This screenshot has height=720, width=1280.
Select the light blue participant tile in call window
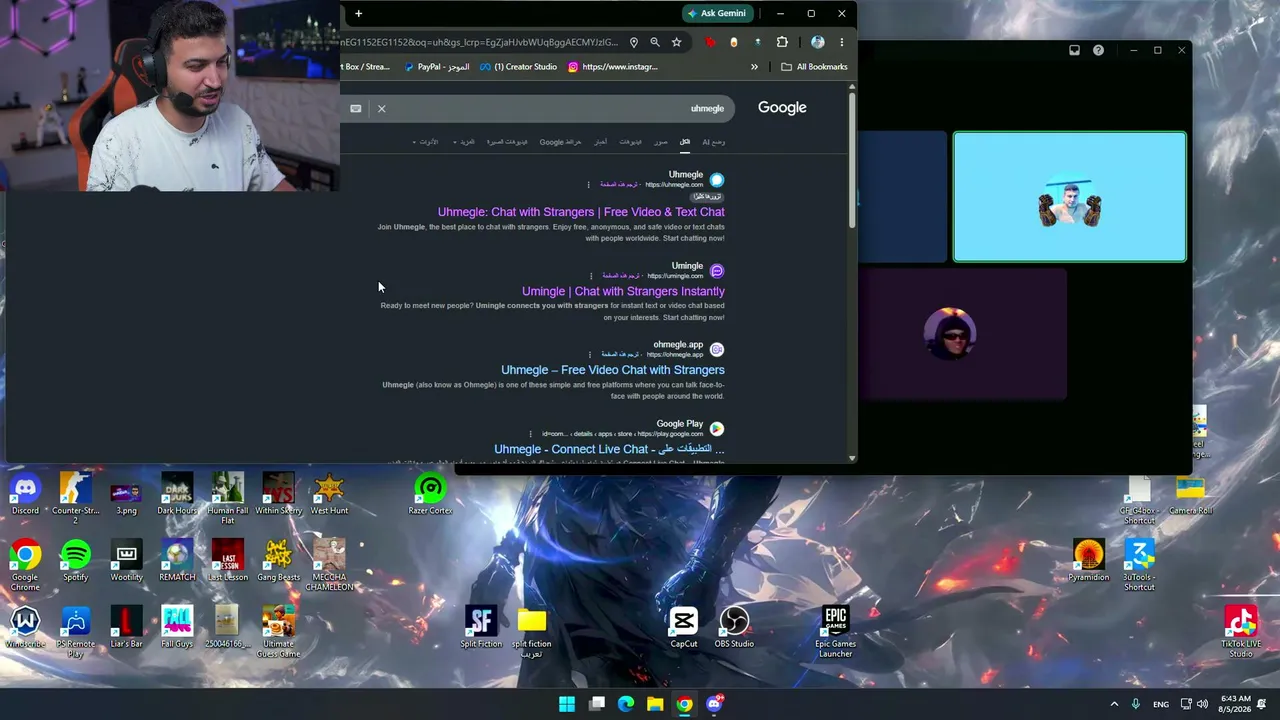tap(1070, 197)
